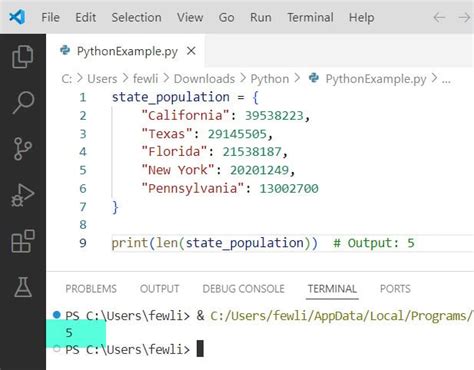
Task: Click PythonExample.py in the breadcrumb
Action: [x=376, y=79]
